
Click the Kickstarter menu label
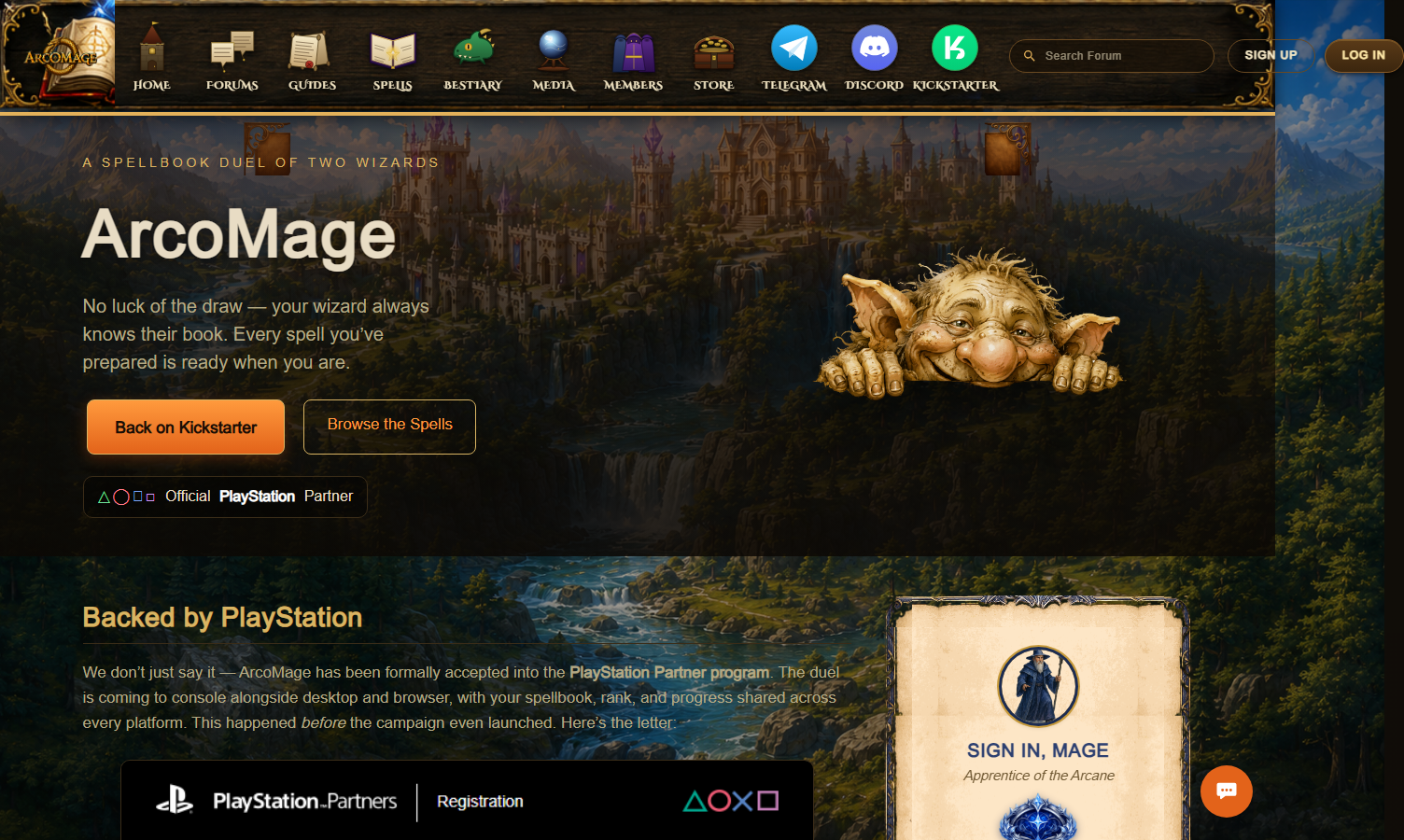pyautogui.click(x=955, y=85)
